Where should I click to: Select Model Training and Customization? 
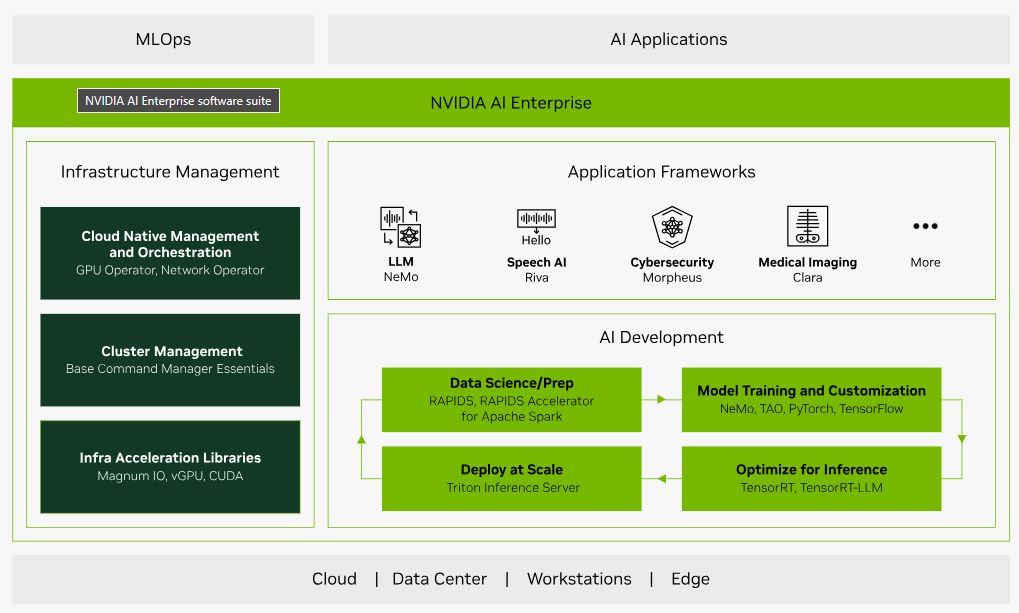tap(811, 398)
